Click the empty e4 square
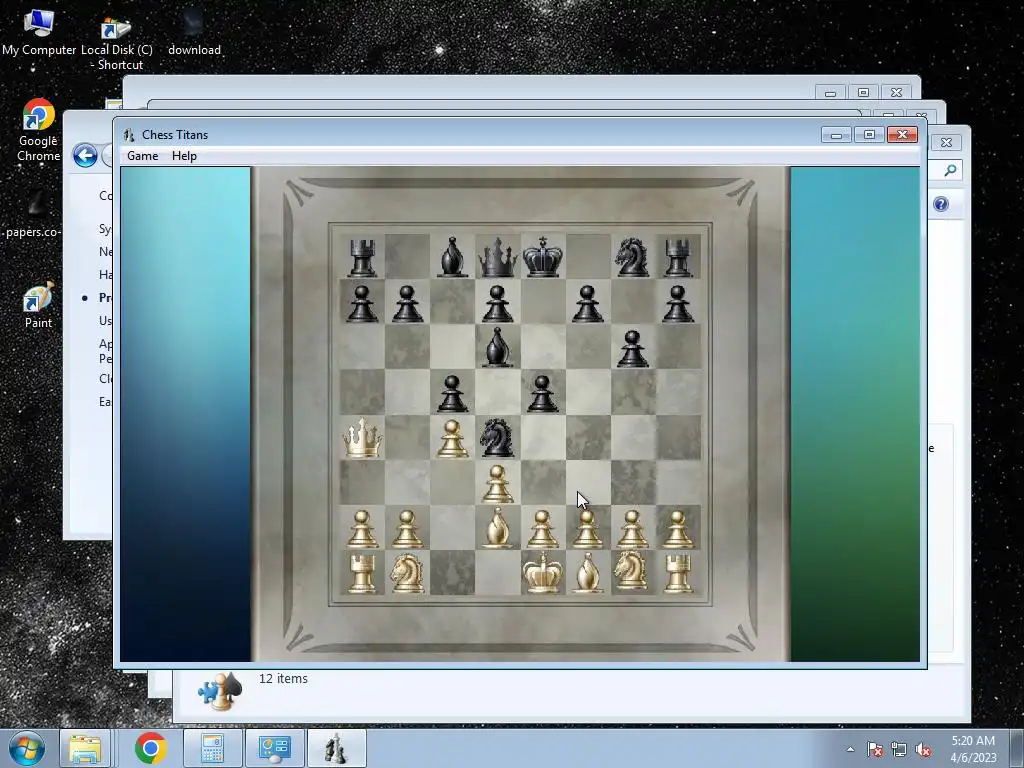1024x768 pixels. 543,438
